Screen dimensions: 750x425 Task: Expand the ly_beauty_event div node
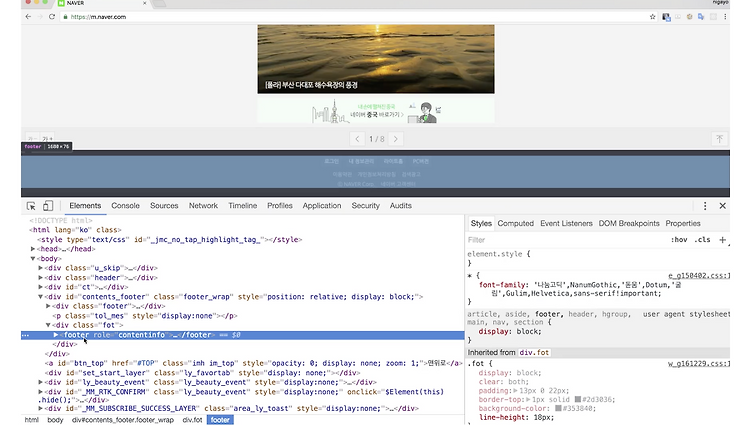click(x=41, y=382)
